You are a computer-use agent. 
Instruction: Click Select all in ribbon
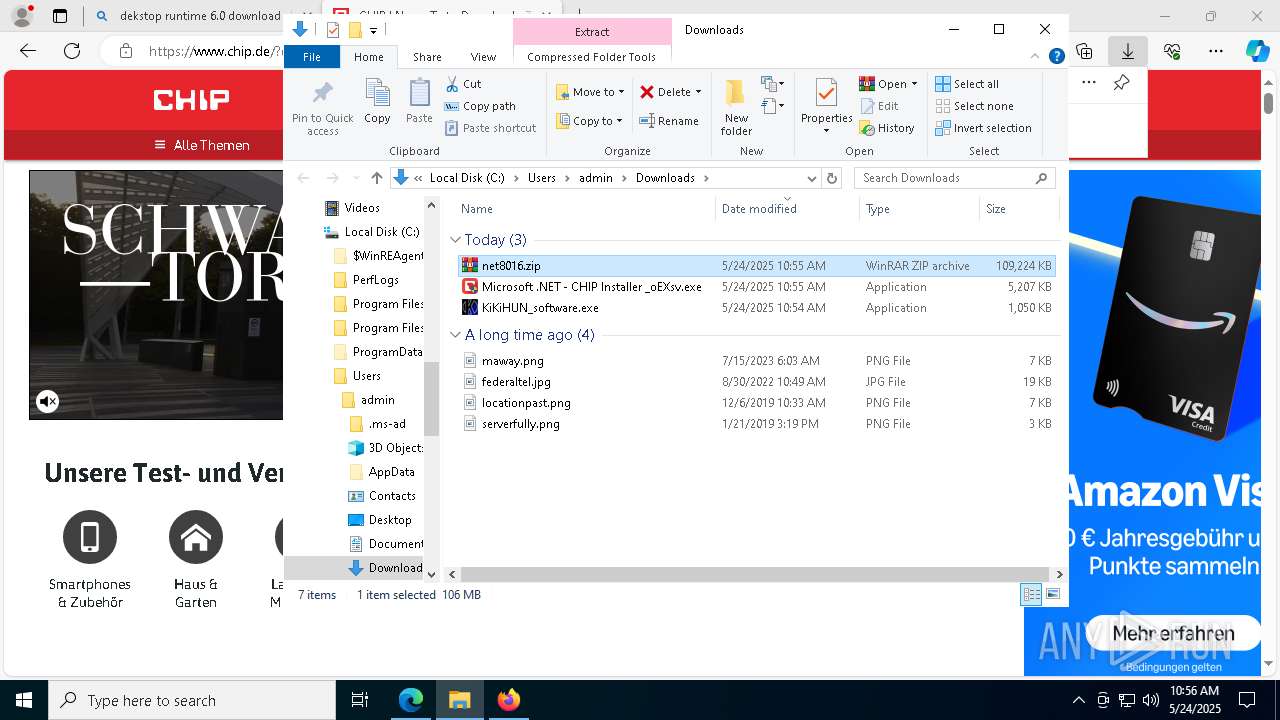967,84
